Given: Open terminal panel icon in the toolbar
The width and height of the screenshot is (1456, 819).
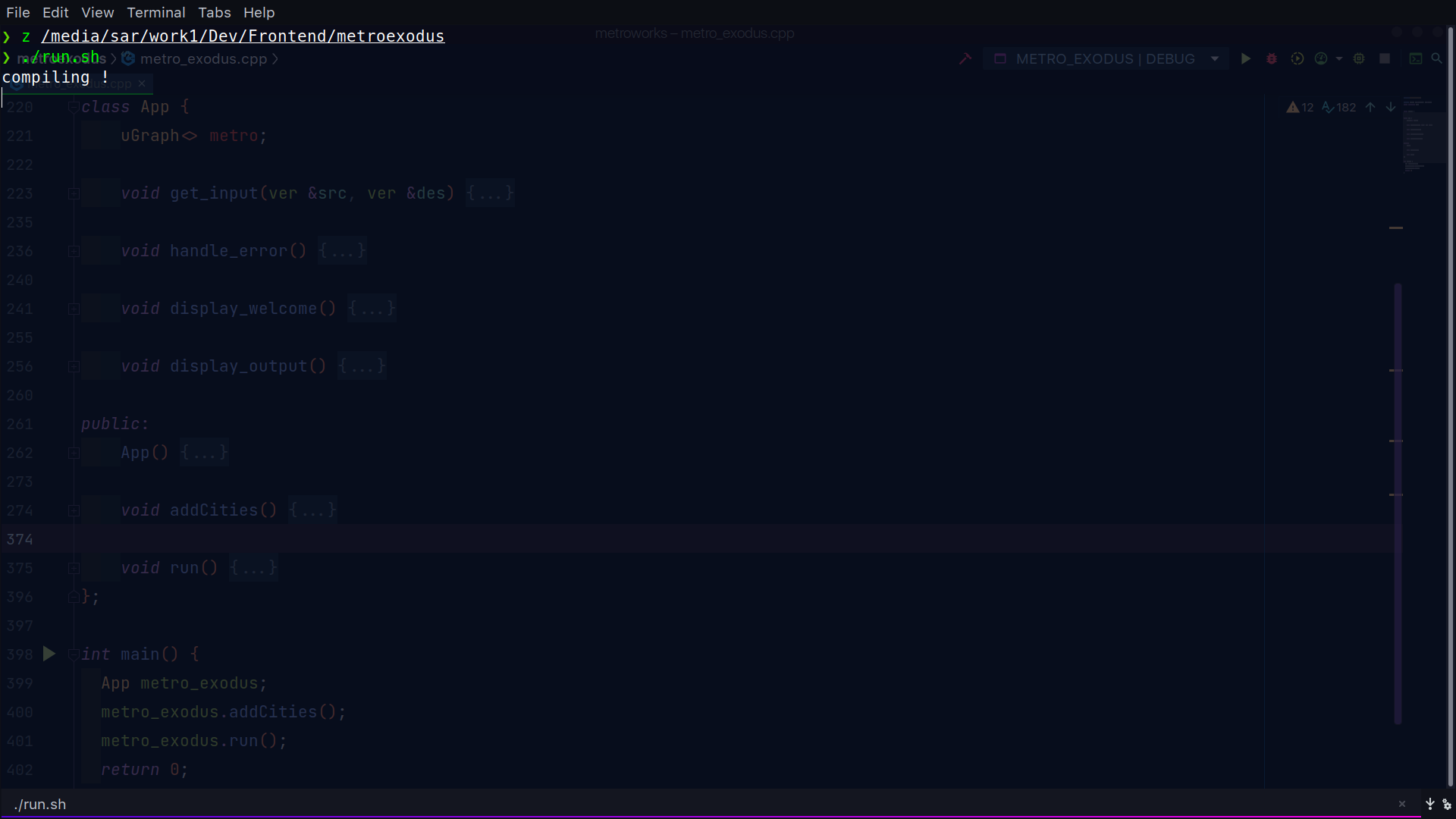Looking at the screenshot, I should point(1415,59).
